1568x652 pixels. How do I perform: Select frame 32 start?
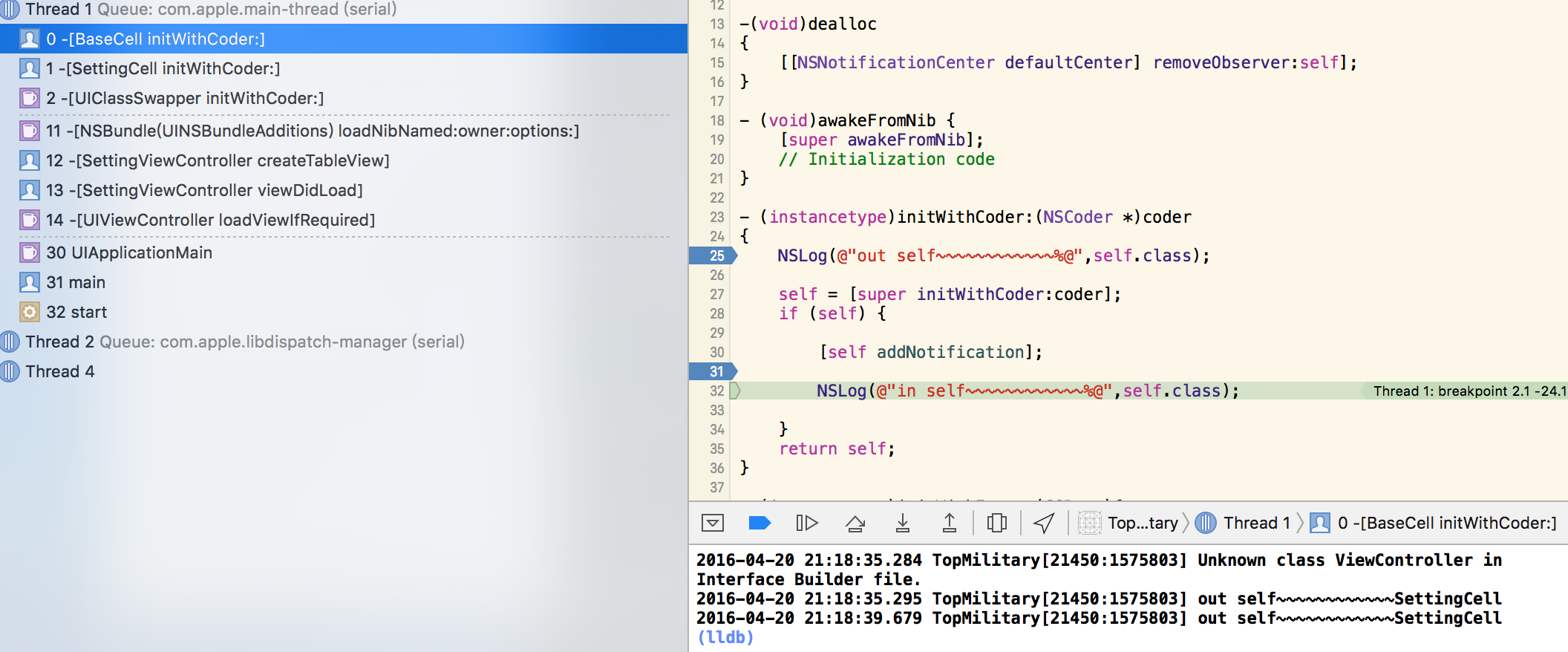(x=344, y=312)
